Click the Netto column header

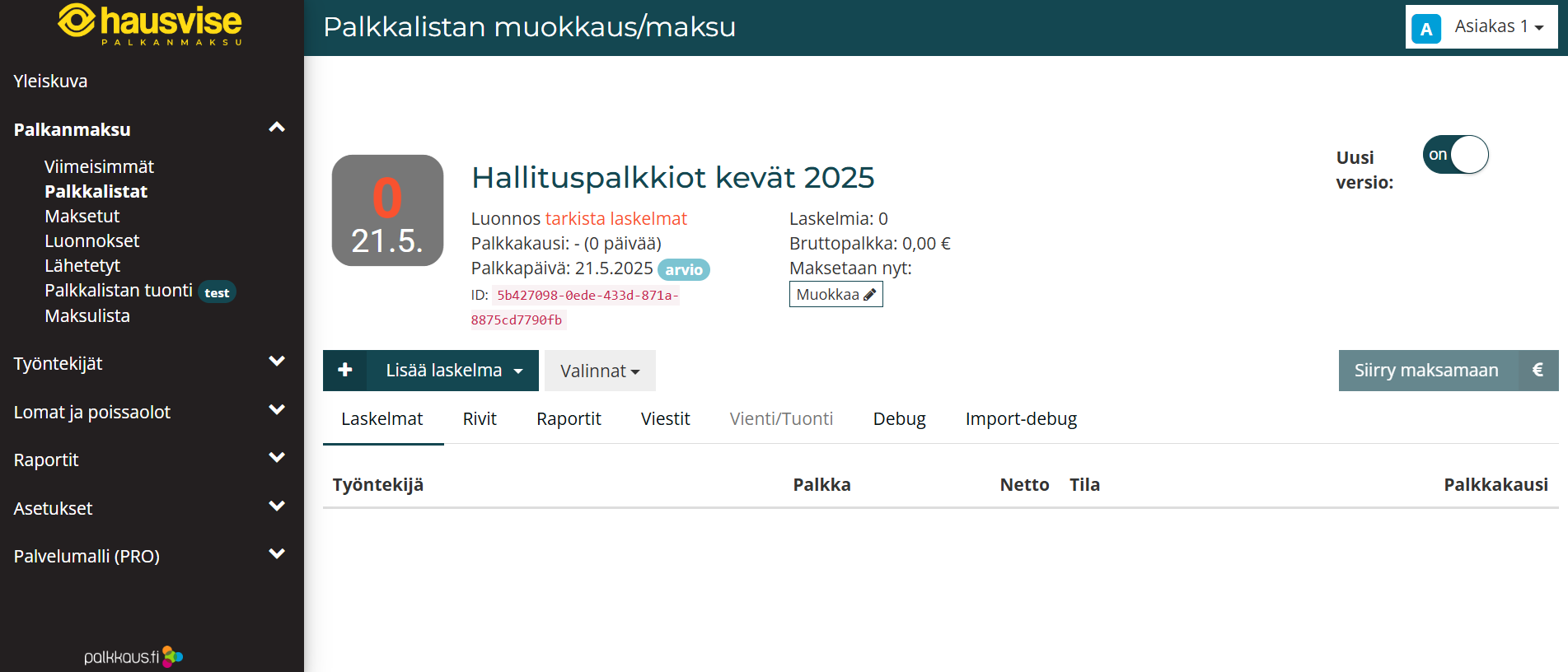pos(1024,484)
